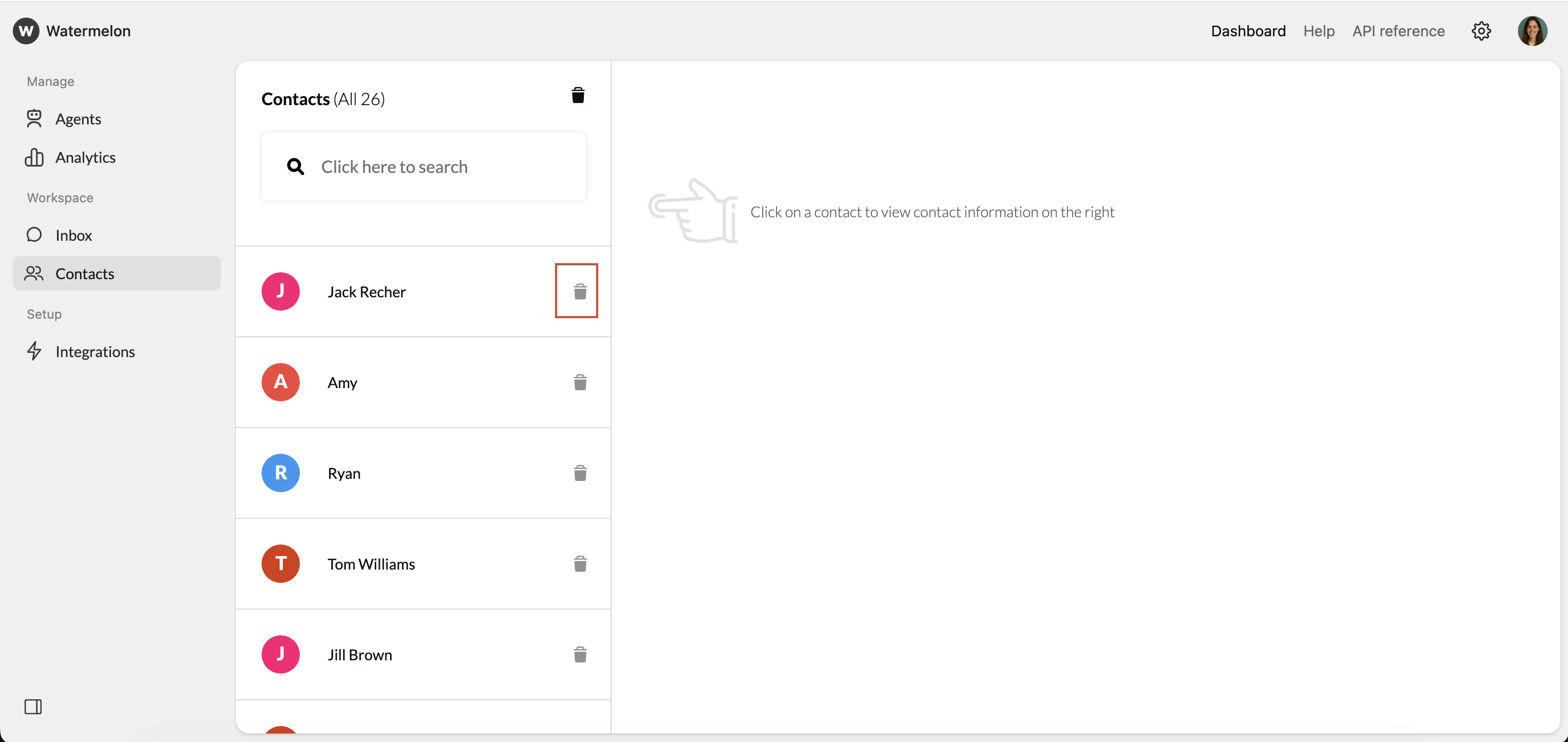Screen dimensions: 1568x742
Task: Open the Help link
Action: click(1318, 31)
